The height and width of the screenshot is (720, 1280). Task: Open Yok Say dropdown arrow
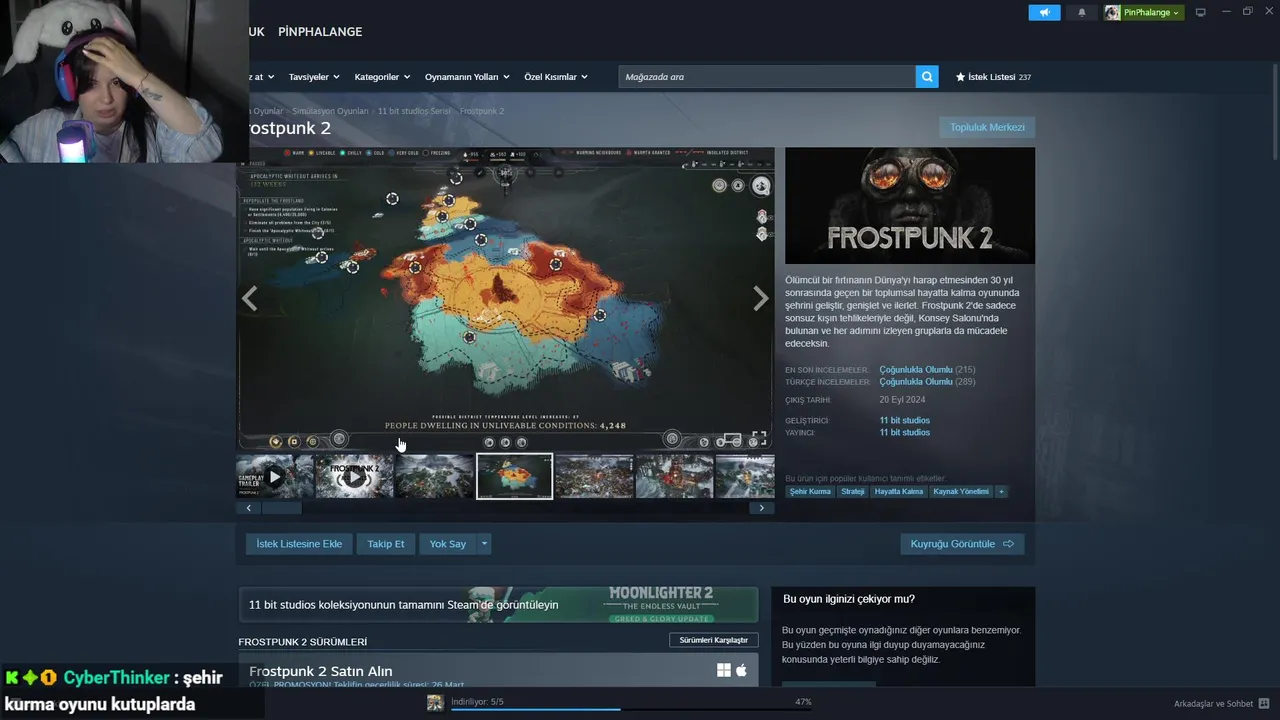pos(485,544)
